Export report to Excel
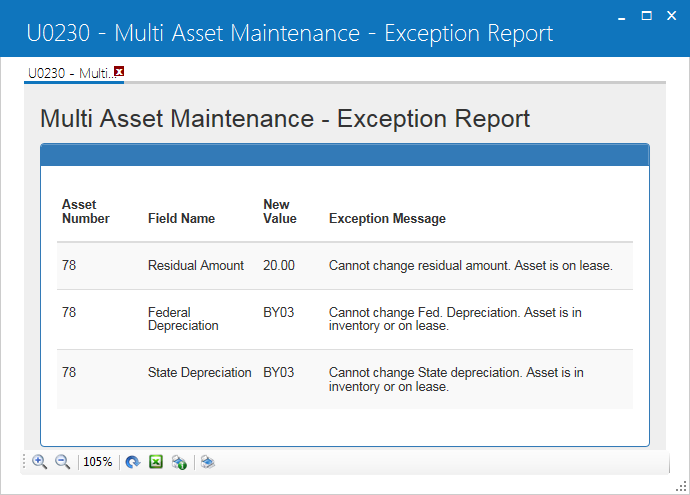Image resolution: width=690 pixels, height=495 pixels. (x=156, y=462)
